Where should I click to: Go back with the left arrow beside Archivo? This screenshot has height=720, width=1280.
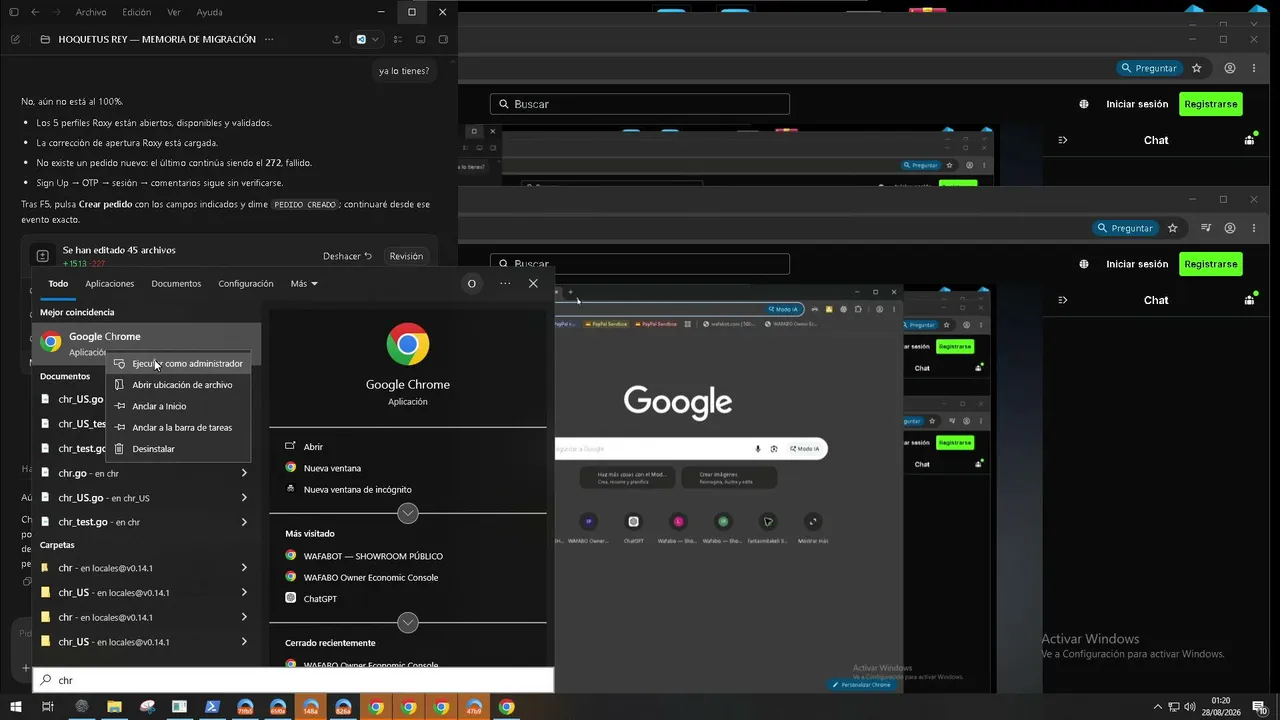35,12
